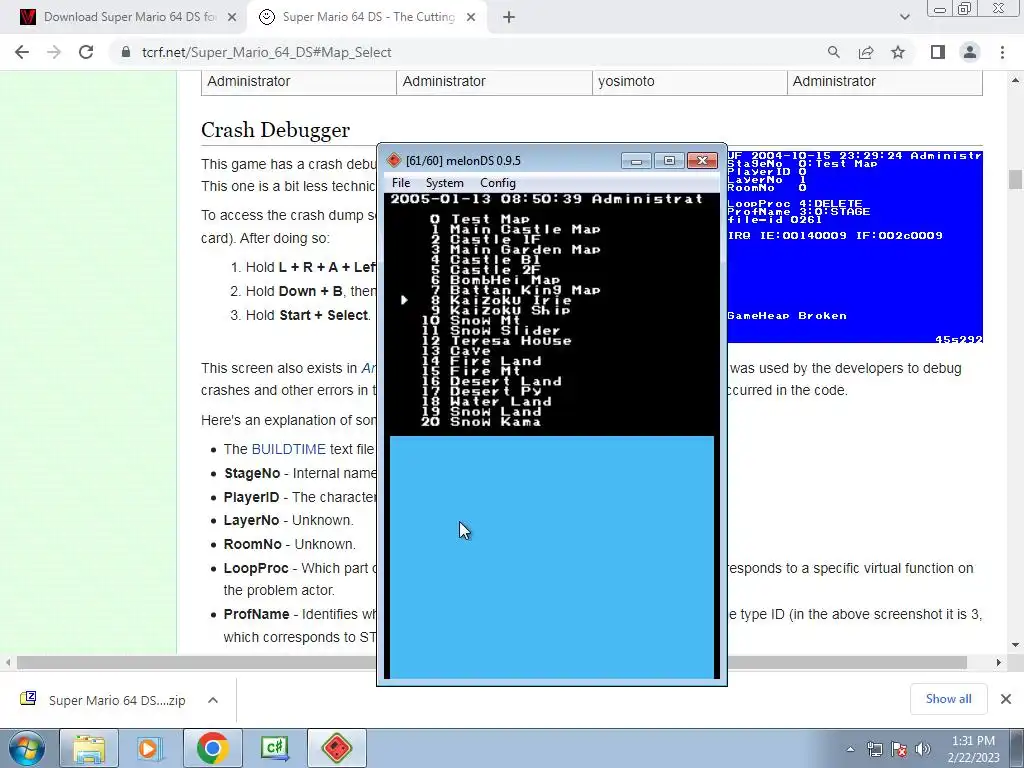Reload the tcrf.net page
This screenshot has width=1024, height=768.
tap(86, 52)
